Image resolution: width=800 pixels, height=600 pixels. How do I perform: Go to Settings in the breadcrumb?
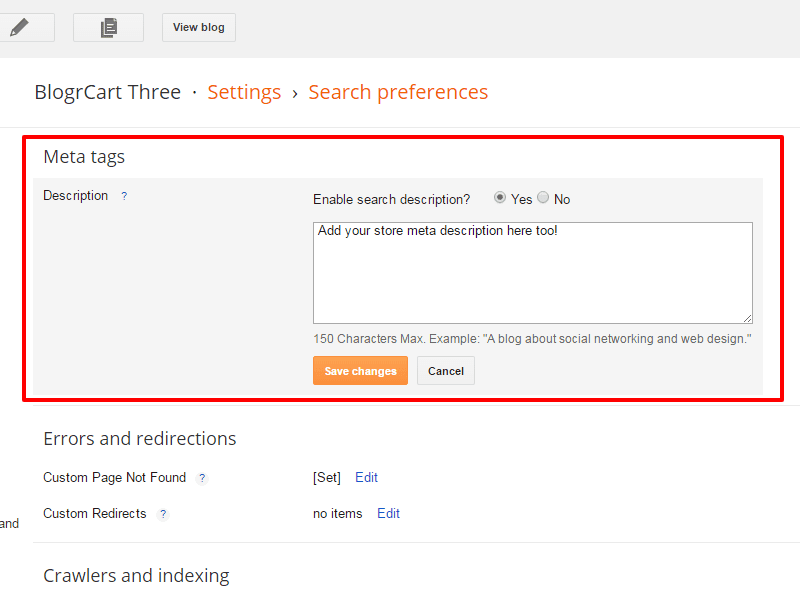click(x=244, y=92)
